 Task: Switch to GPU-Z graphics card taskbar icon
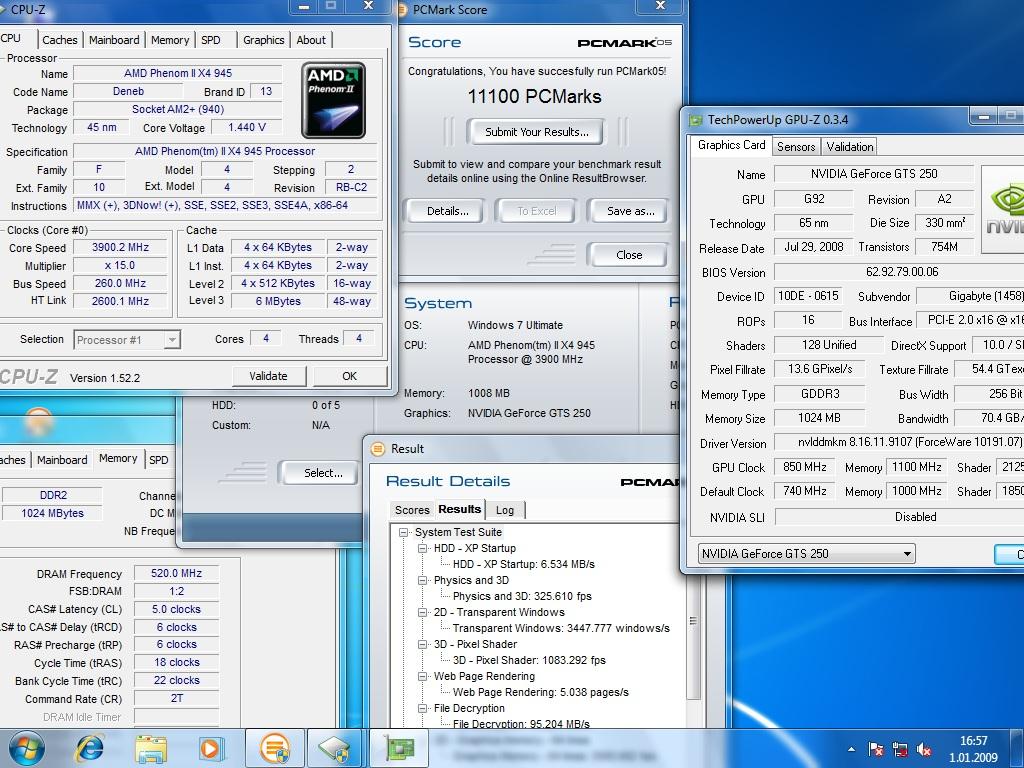(398, 748)
